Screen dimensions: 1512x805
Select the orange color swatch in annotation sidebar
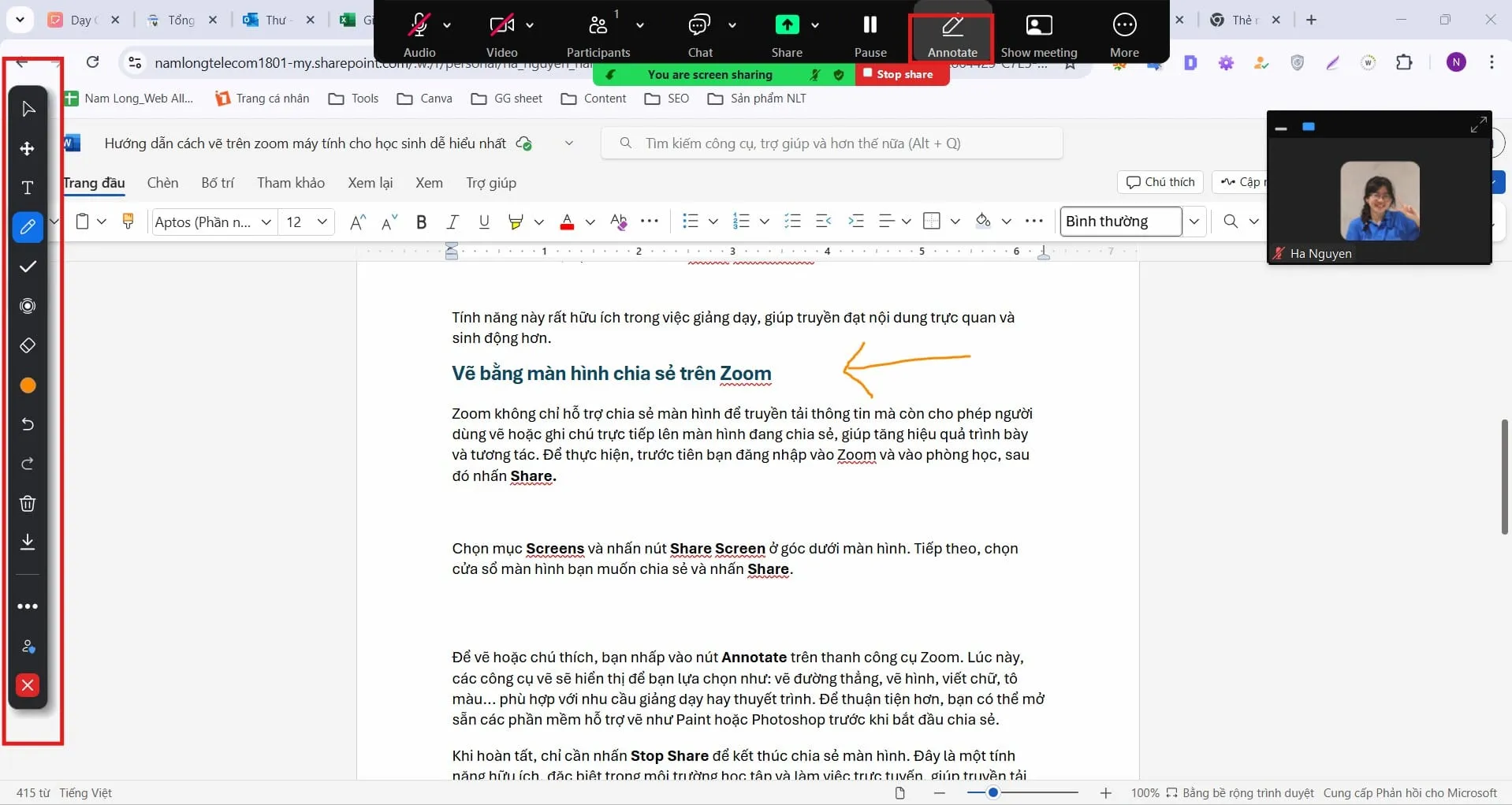tap(28, 386)
